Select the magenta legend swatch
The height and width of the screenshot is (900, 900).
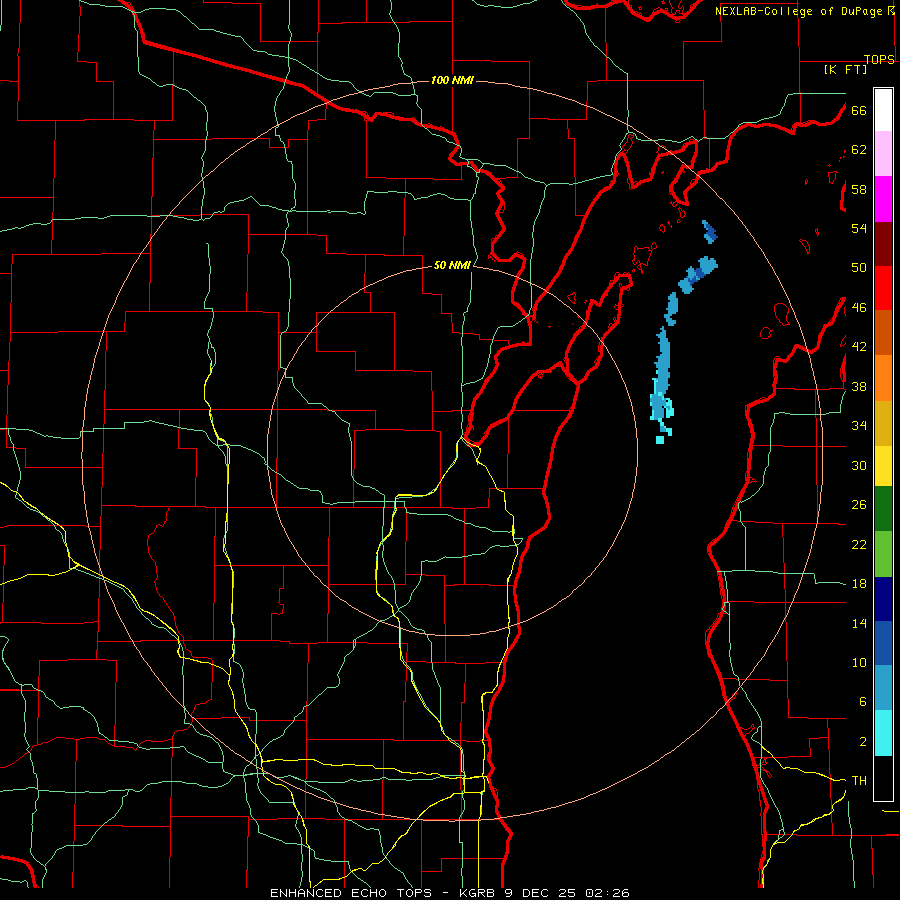point(883,199)
